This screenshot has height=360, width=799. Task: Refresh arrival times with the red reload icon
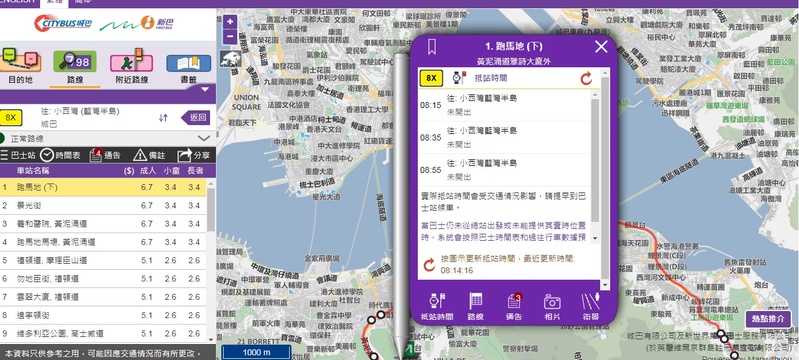coord(586,78)
